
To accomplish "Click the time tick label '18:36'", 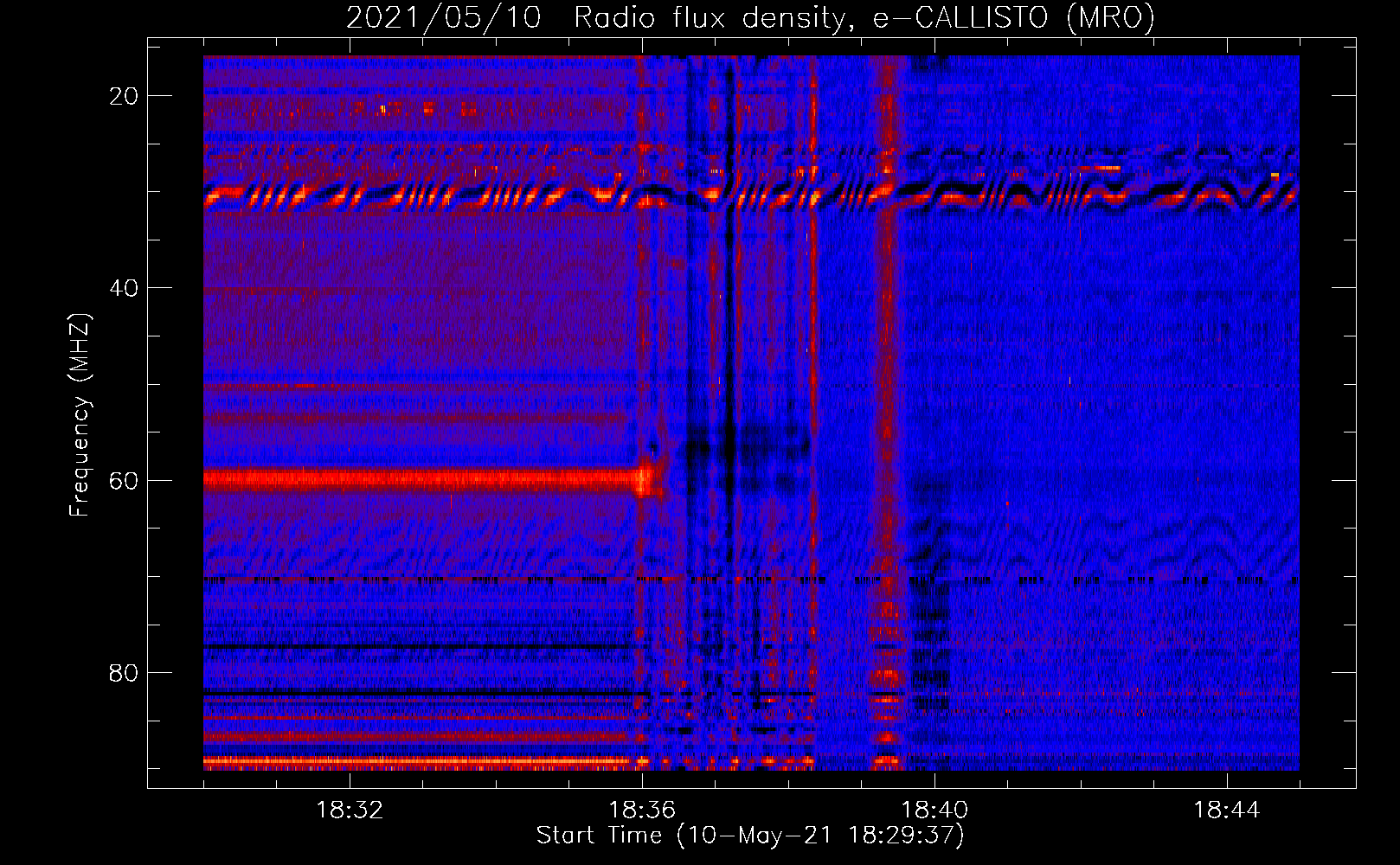I will [x=642, y=811].
